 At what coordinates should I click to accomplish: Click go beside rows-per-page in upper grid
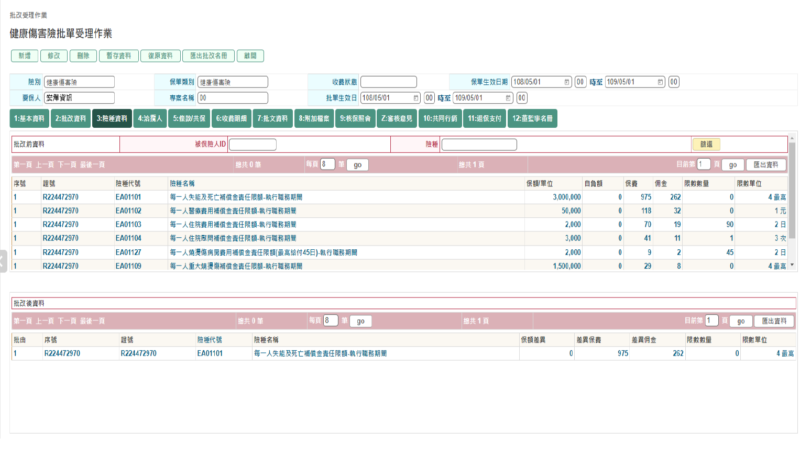coord(357,165)
